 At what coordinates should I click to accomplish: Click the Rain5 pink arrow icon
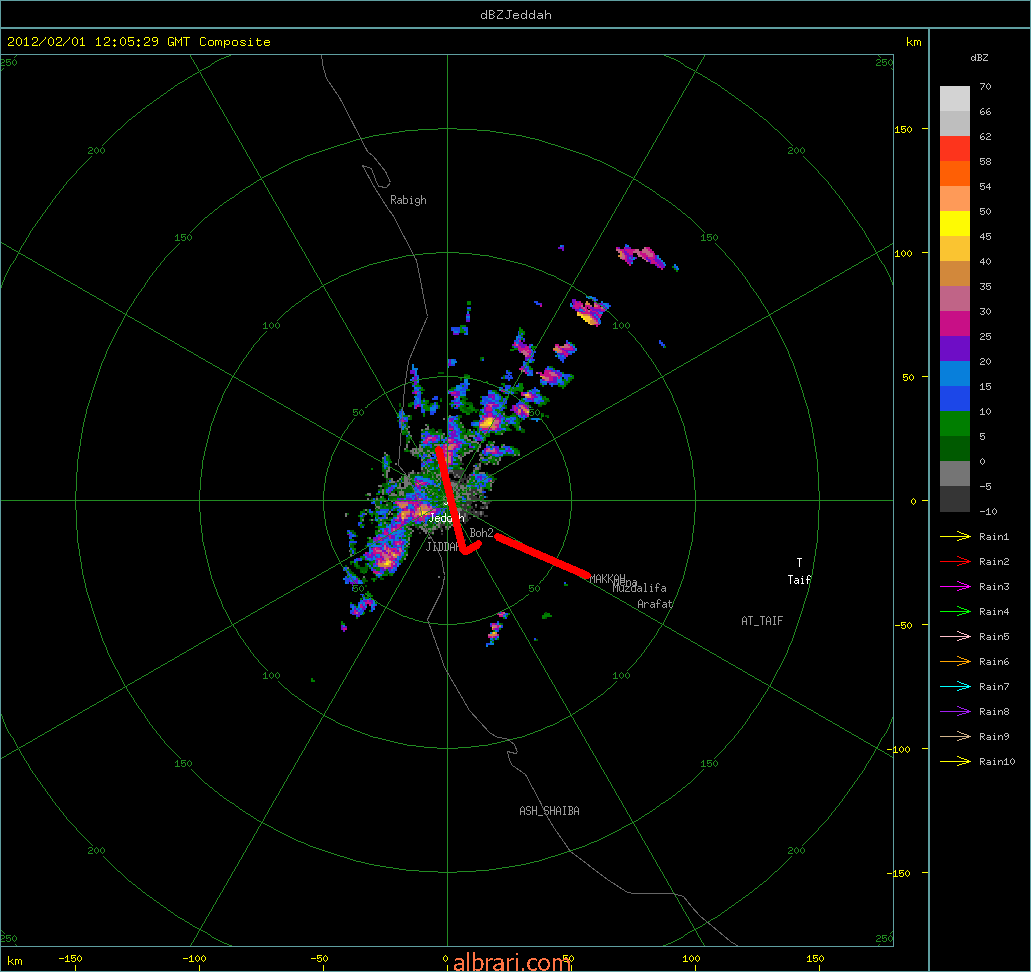(955, 637)
